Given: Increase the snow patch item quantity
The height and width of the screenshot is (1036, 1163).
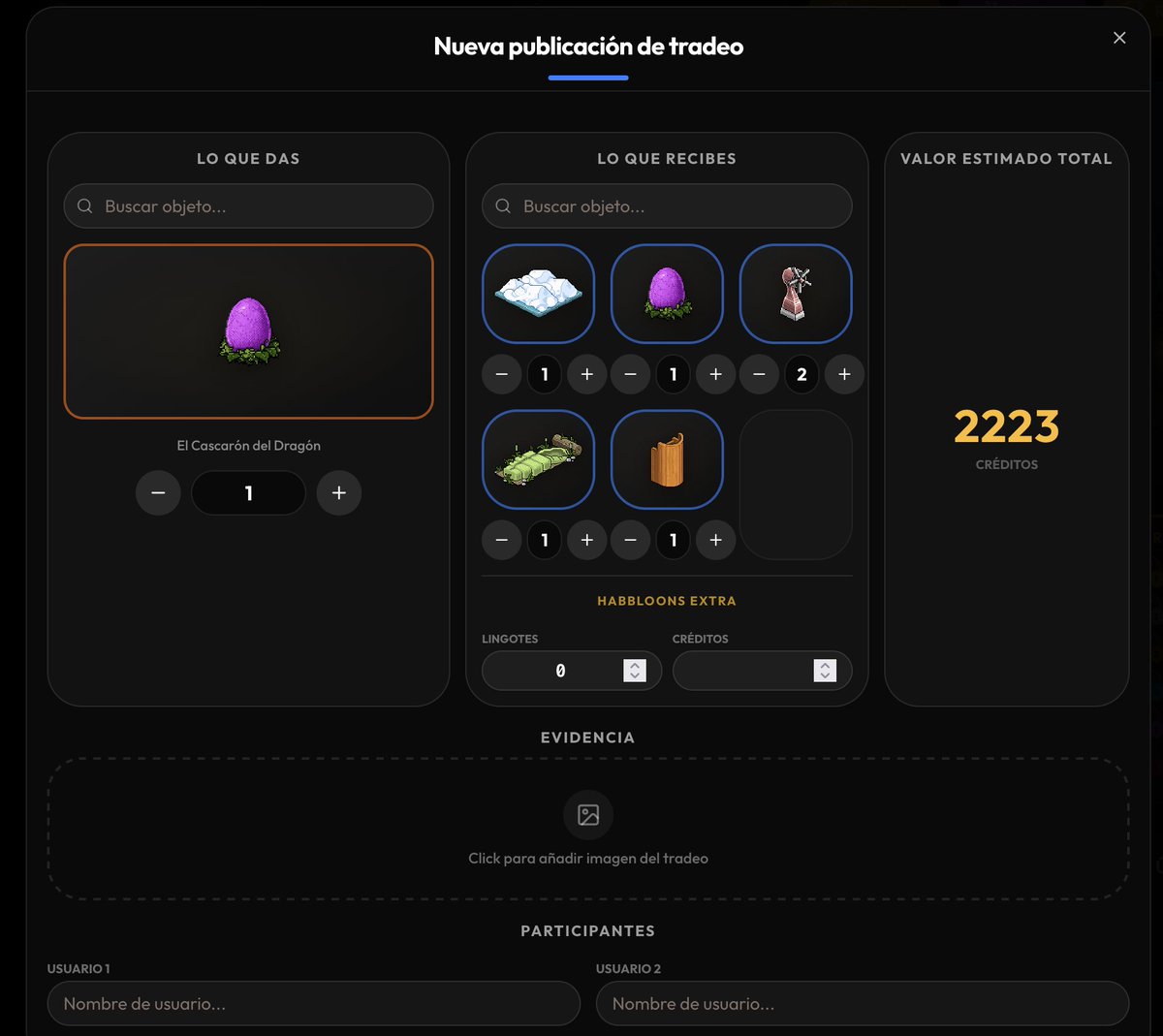Looking at the screenshot, I should [x=587, y=374].
